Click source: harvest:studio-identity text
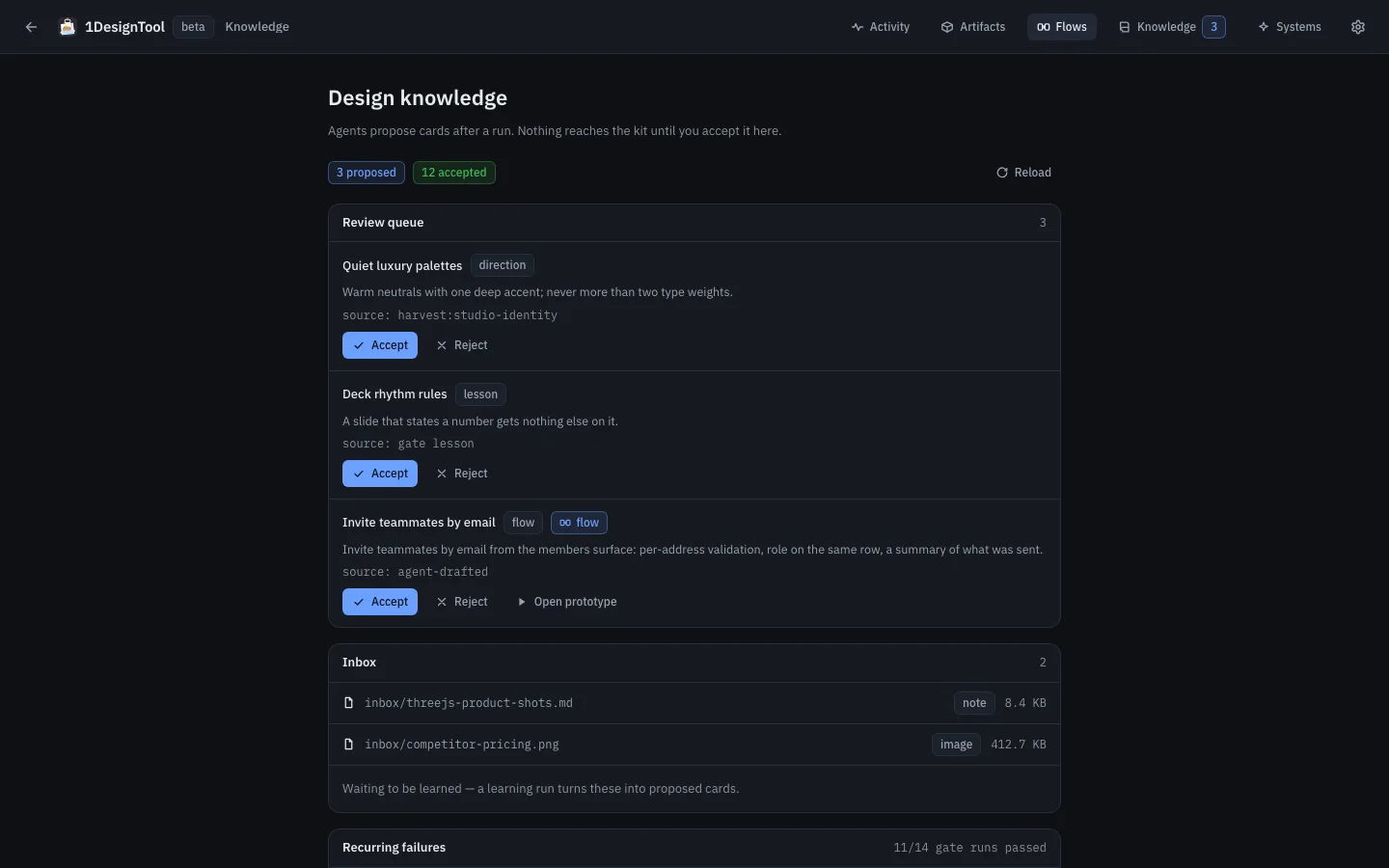 tap(449, 315)
